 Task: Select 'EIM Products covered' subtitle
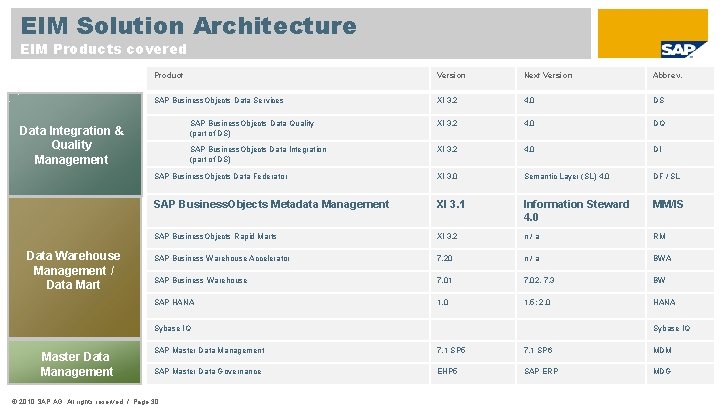(x=104, y=49)
